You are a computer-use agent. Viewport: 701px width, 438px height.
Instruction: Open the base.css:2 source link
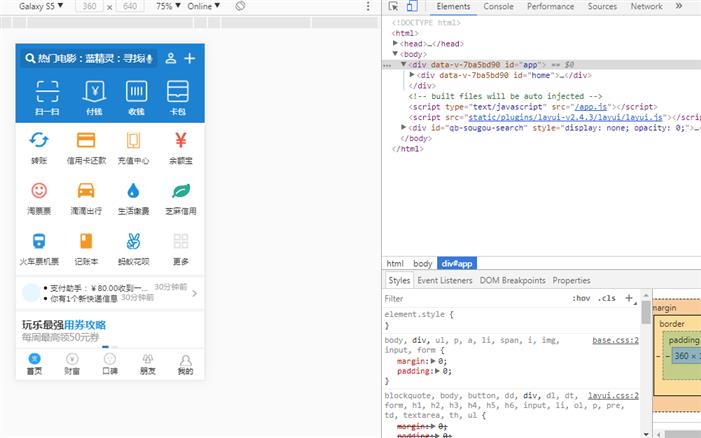(615, 341)
